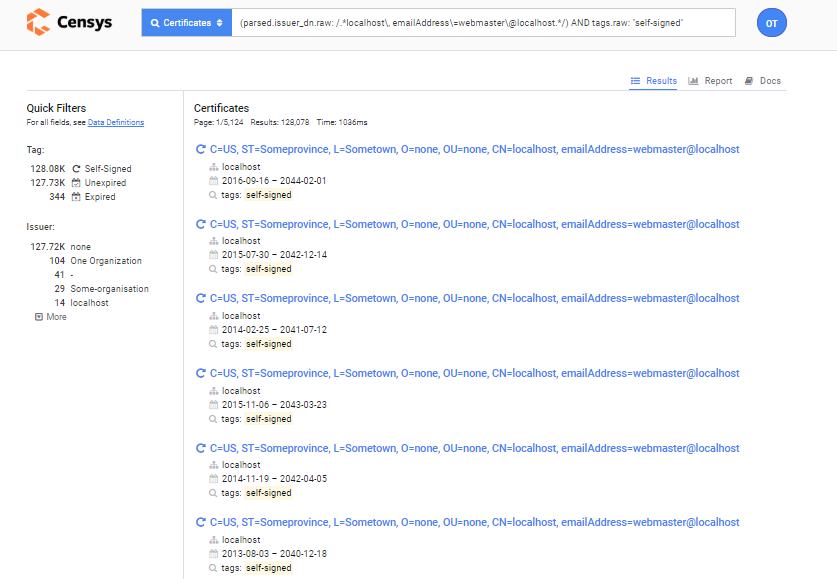Screen dimensions: 837x579
Task: Click the date text 2015-07-30 – 2042-12-14
Action: point(274,255)
